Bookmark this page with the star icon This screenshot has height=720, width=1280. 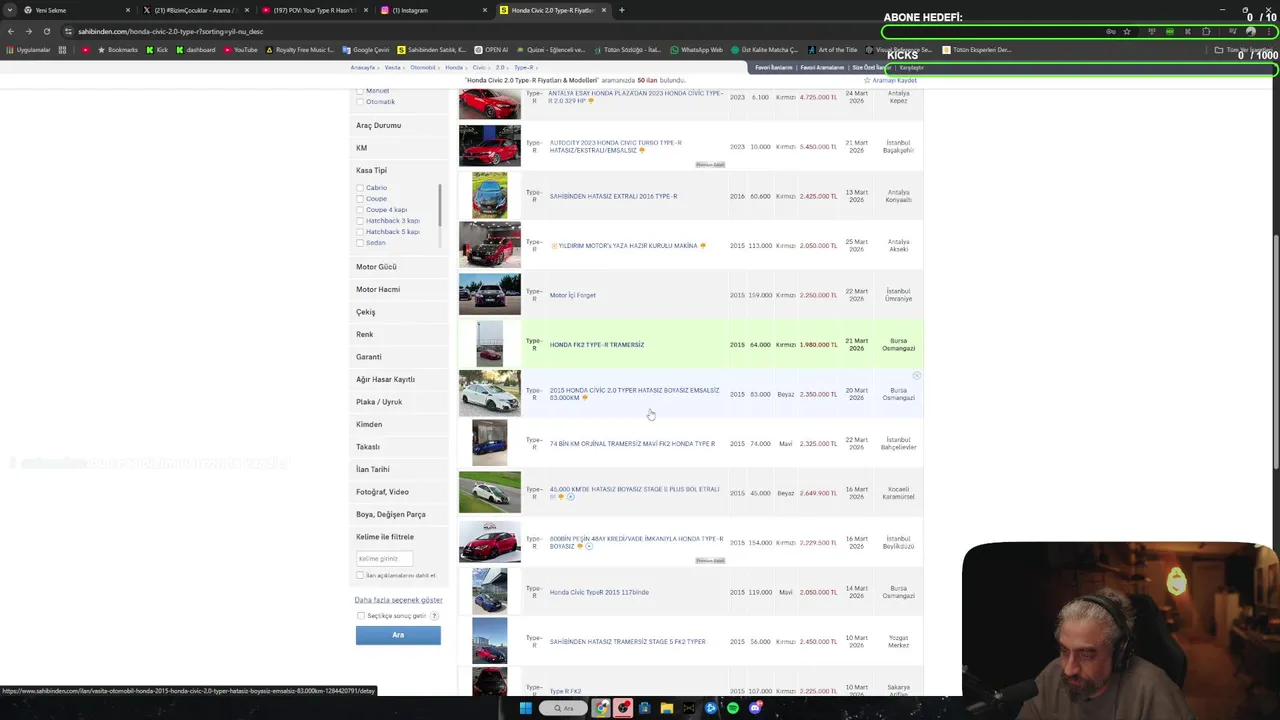[1127, 31]
